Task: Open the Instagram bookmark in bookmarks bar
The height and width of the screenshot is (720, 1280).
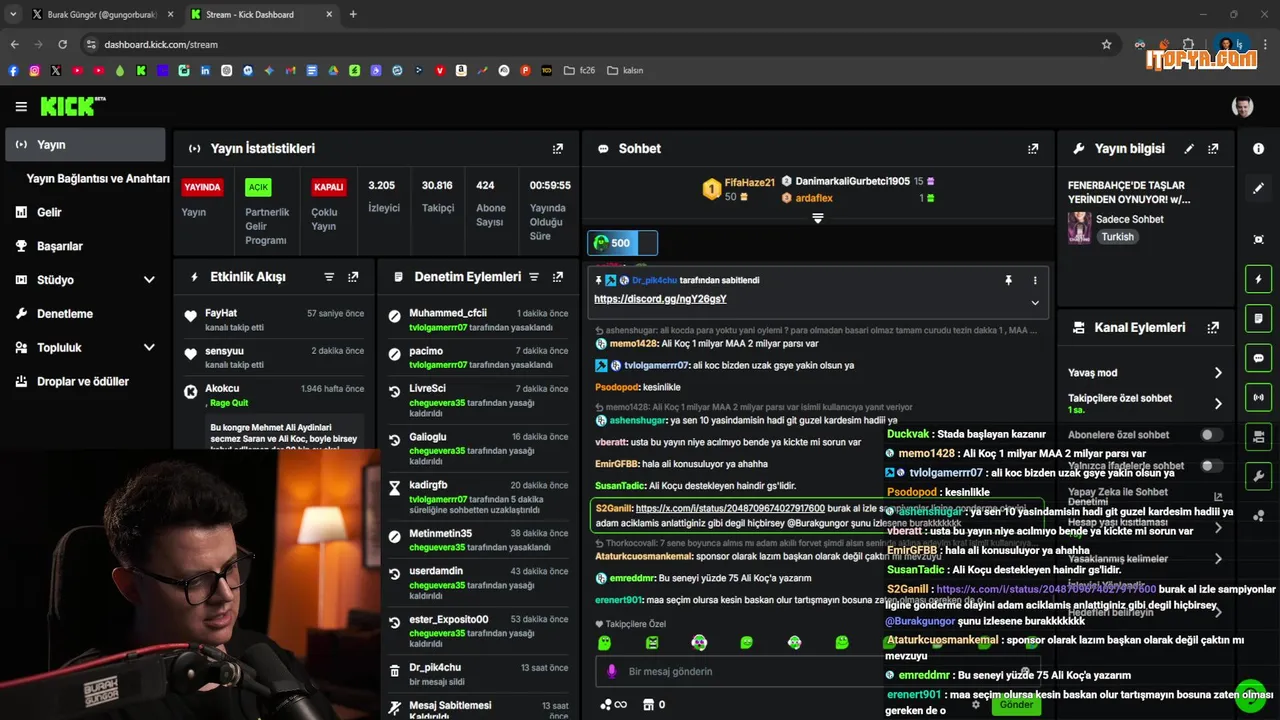Action: [x=34, y=70]
